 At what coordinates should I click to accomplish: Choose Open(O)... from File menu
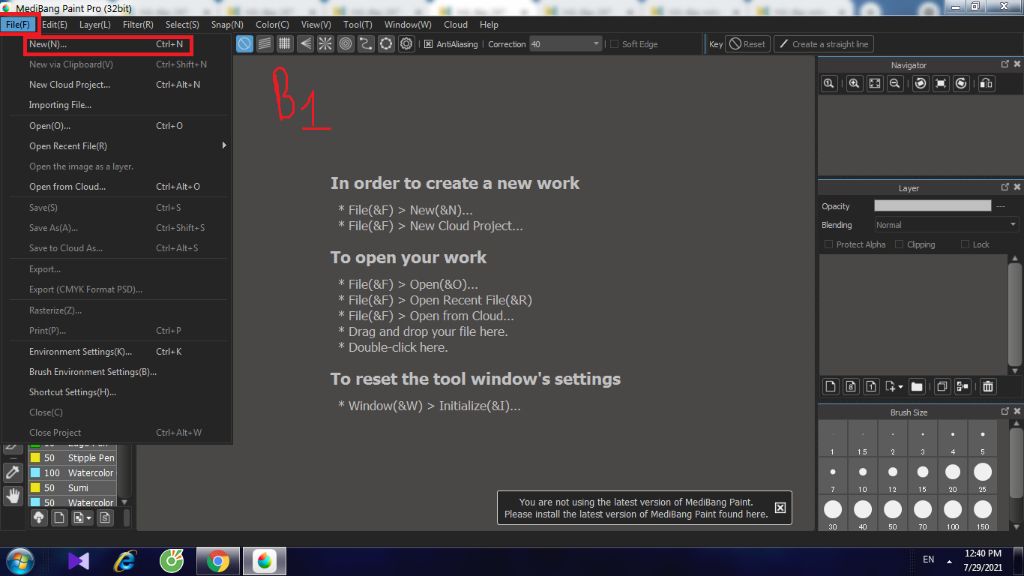[x=118, y=125]
